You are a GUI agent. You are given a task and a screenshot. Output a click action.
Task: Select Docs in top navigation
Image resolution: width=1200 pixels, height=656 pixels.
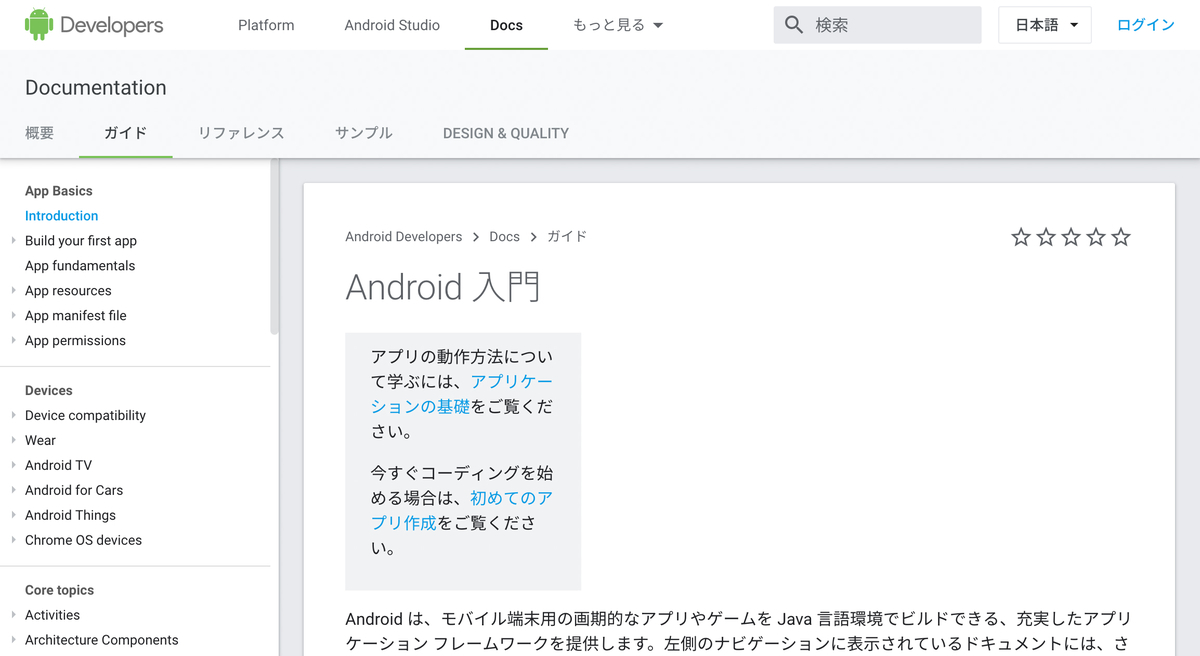[506, 25]
